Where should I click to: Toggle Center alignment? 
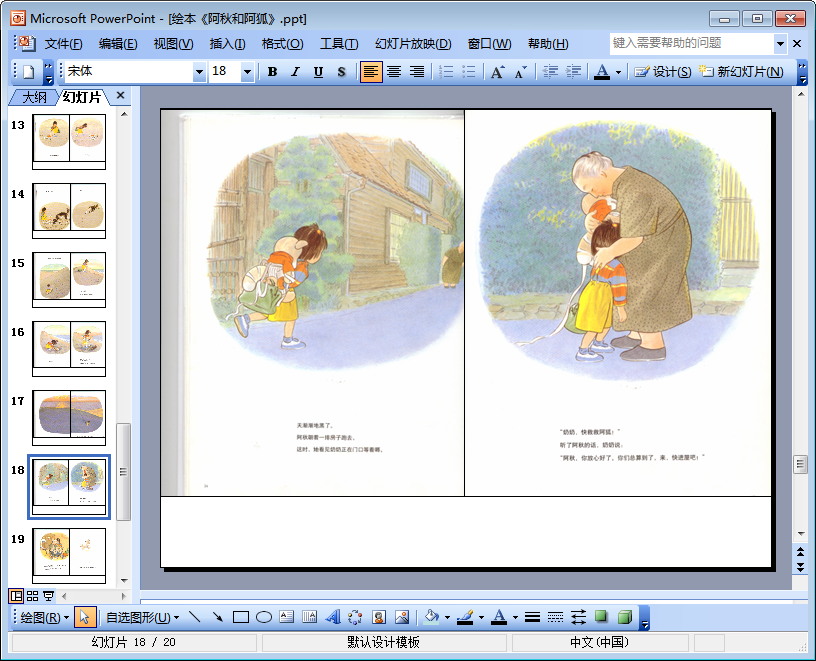tap(394, 72)
